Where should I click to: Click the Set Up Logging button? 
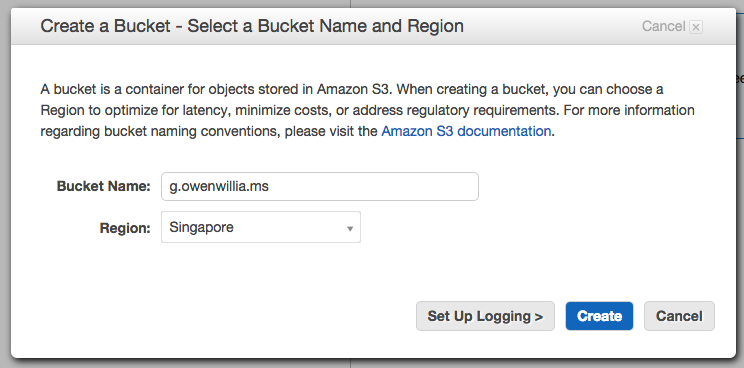[x=485, y=316]
